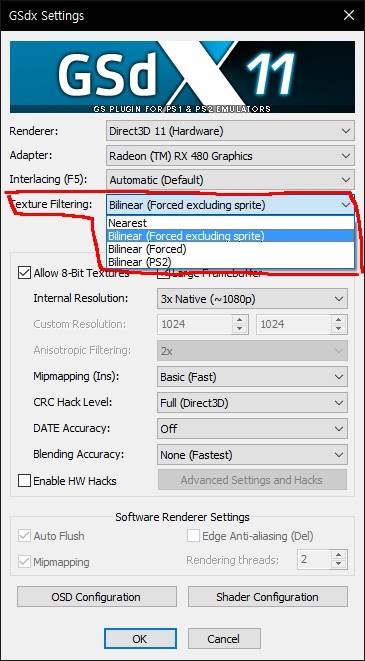Screen dimensions: 365x661
Task: Expand the Internal Resolution dropdown
Action: point(252,299)
